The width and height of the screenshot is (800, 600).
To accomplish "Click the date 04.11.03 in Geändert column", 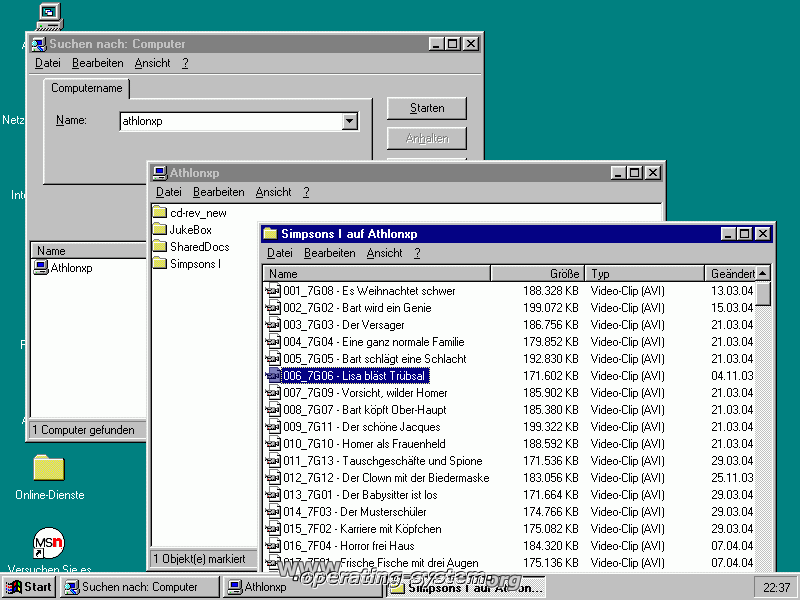I will (x=732, y=376).
